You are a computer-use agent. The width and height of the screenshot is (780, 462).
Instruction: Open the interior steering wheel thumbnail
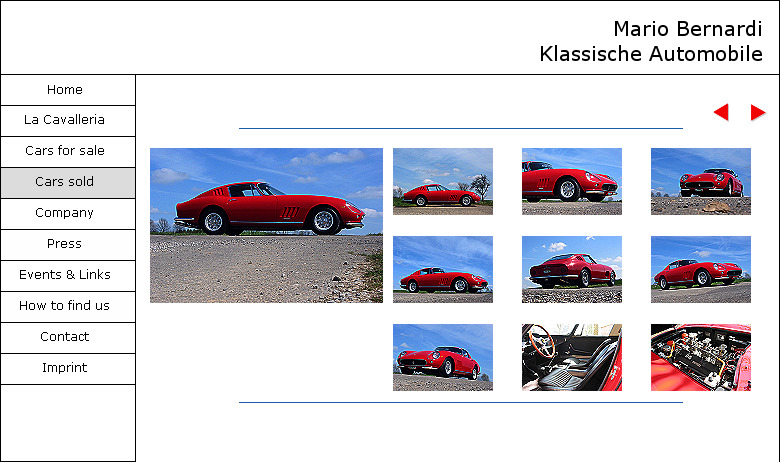[x=572, y=358]
